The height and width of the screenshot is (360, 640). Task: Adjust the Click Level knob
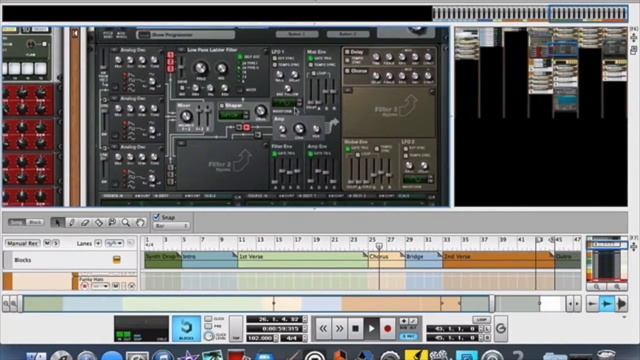[x=209, y=336]
